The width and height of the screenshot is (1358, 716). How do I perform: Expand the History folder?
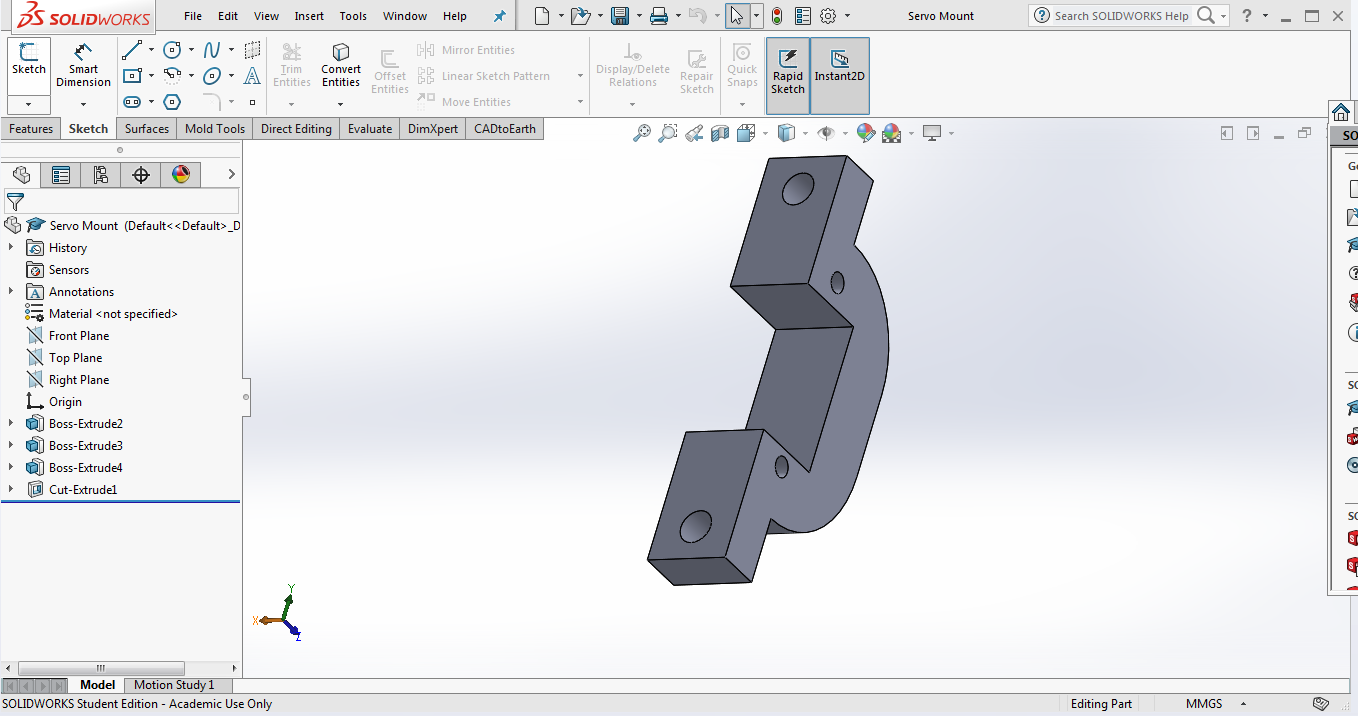(11, 247)
